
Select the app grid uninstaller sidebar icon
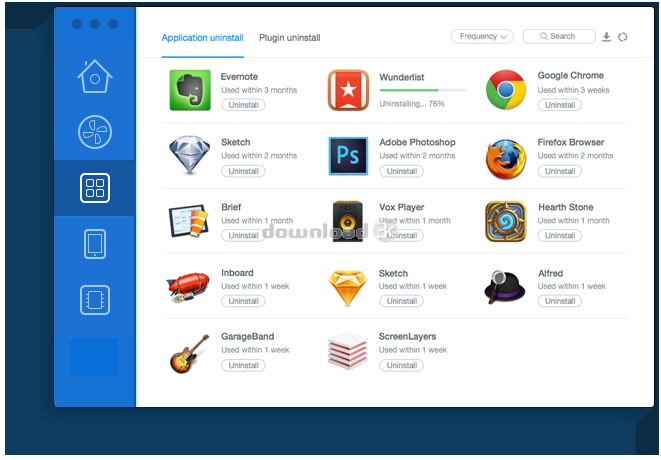pyautogui.click(x=95, y=188)
